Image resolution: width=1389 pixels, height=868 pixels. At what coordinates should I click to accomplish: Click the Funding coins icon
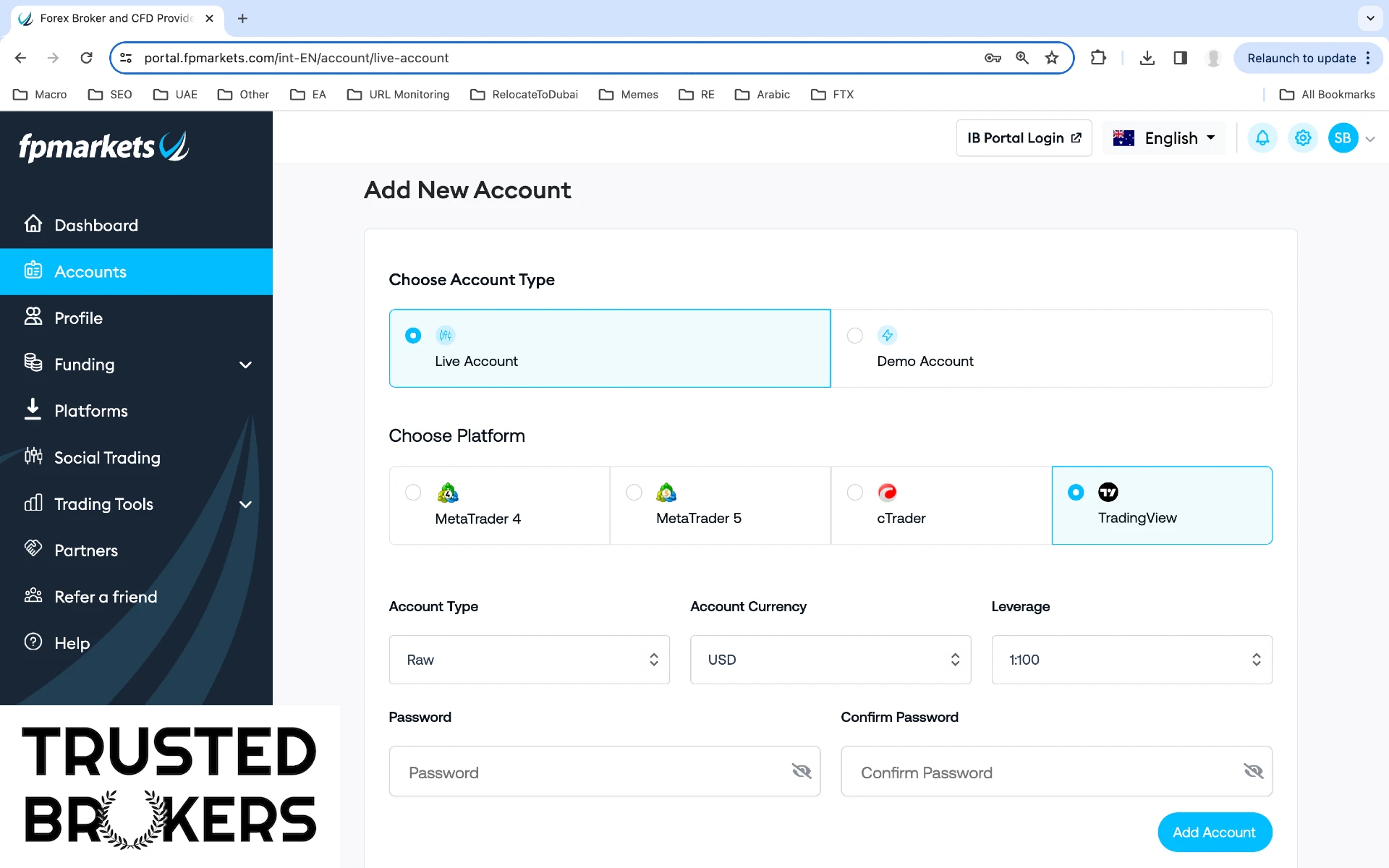[x=33, y=362]
